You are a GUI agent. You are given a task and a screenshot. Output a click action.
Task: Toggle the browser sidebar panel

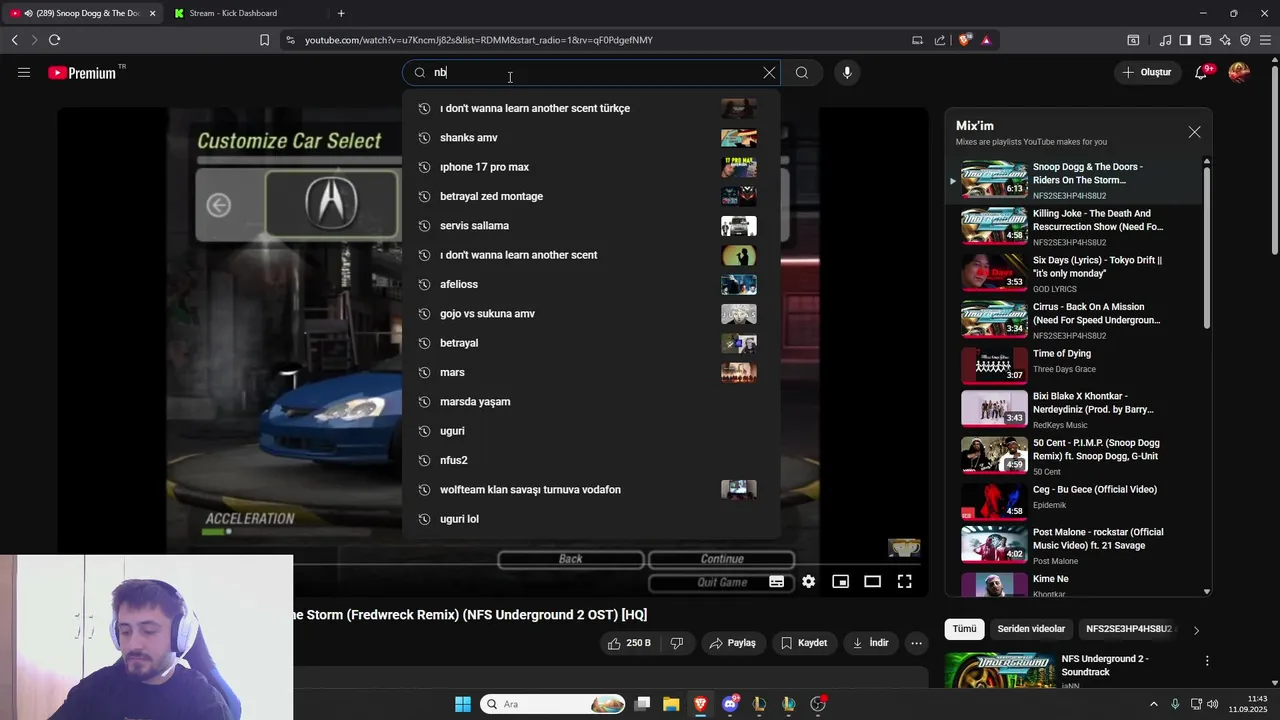(x=1185, y=40)
